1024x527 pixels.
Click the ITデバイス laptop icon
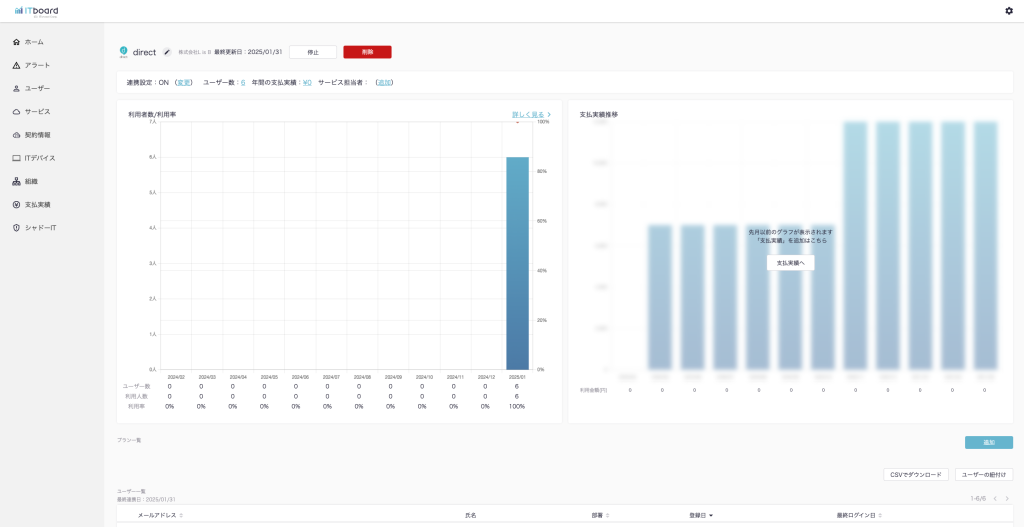coord(16,158)
